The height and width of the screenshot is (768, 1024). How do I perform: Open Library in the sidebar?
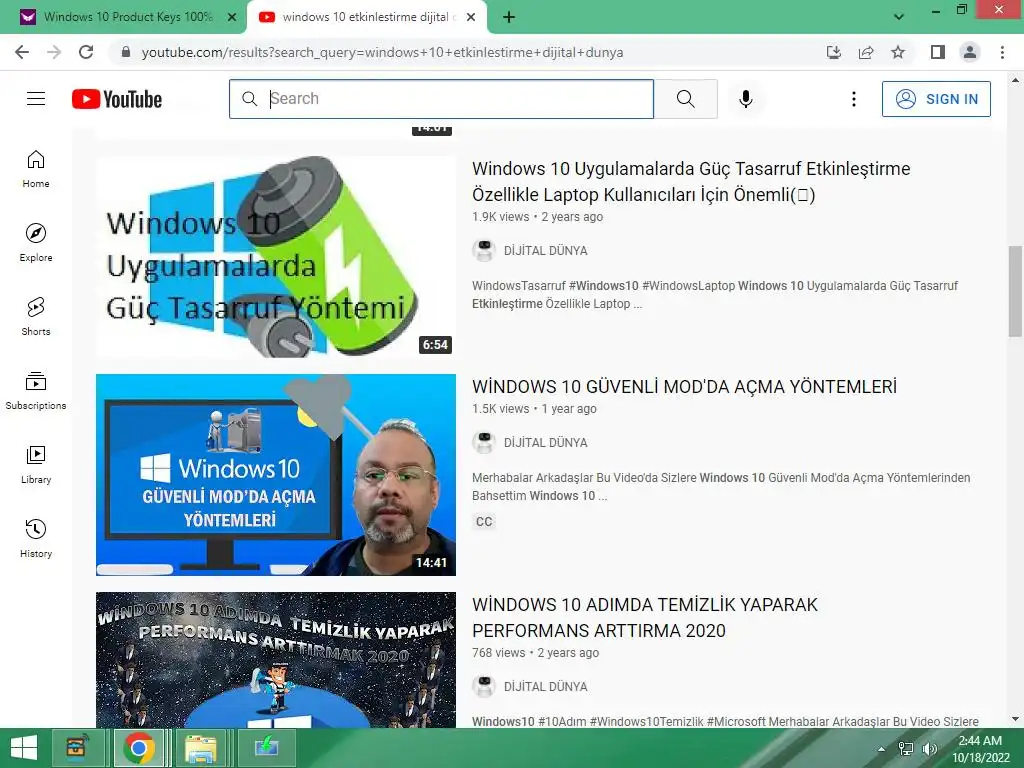tap(36, 464)
